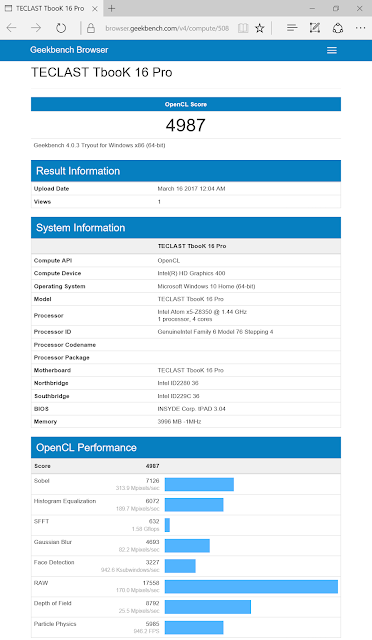Open Geekbench Browser hamburger menu

coord(332,50)
